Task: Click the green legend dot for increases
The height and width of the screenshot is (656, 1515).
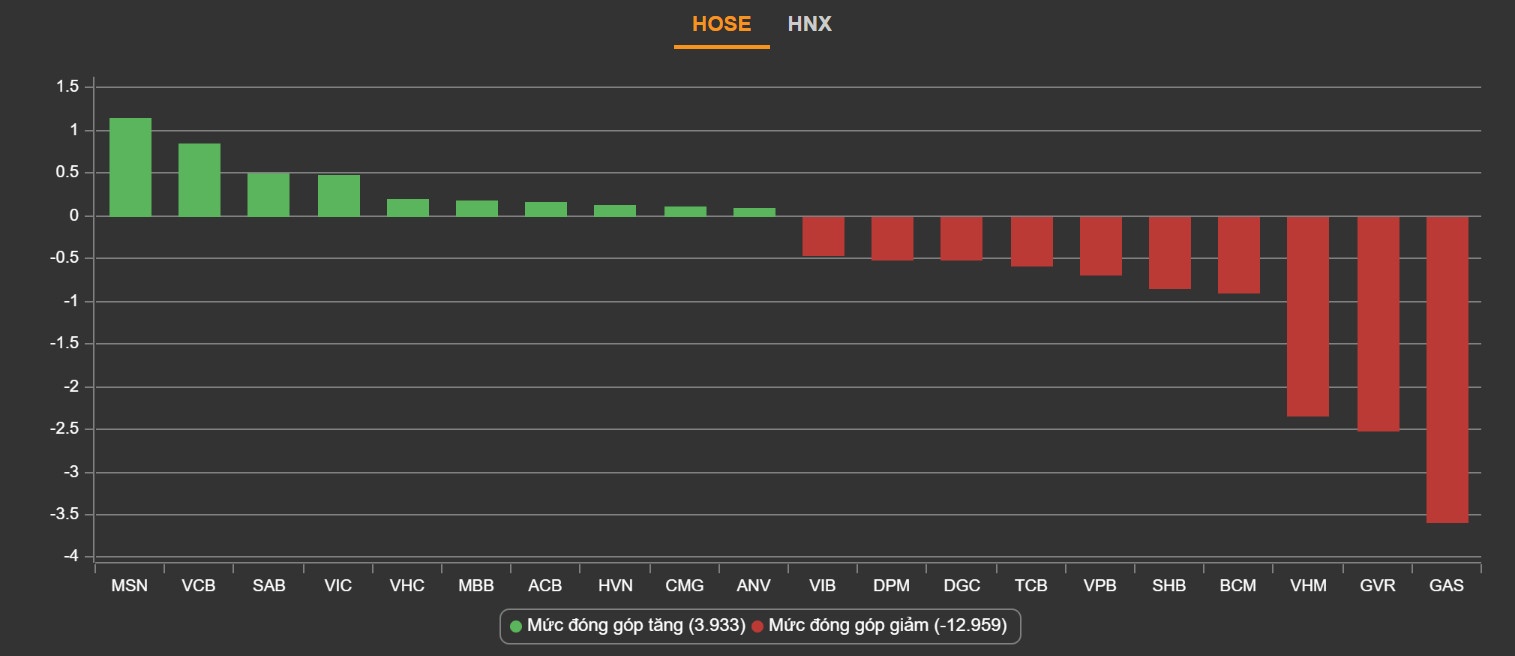Action: click(x=516, y=626)
